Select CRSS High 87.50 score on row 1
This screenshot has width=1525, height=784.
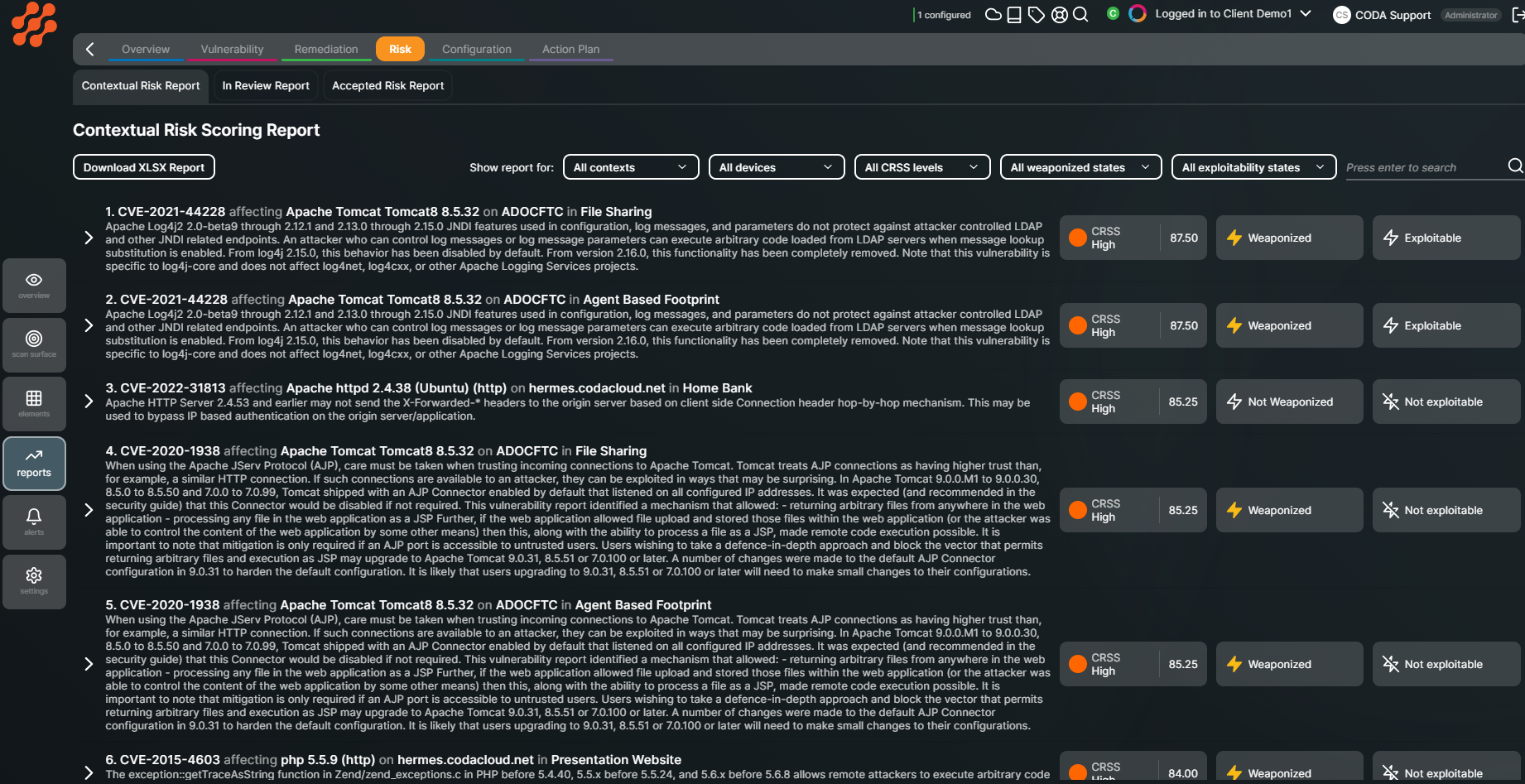pyautogui.click(x=1133, y=238)
